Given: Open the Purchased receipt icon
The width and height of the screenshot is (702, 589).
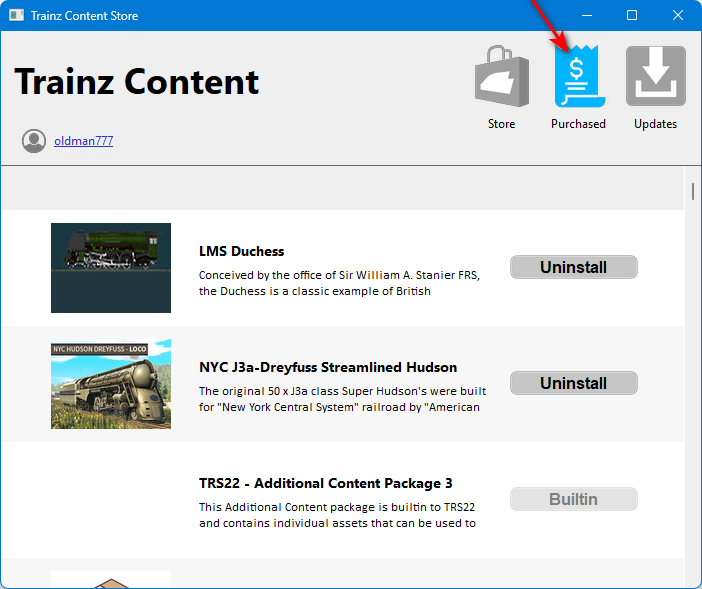Looking at the screenshot, I should tap(579, 76).
